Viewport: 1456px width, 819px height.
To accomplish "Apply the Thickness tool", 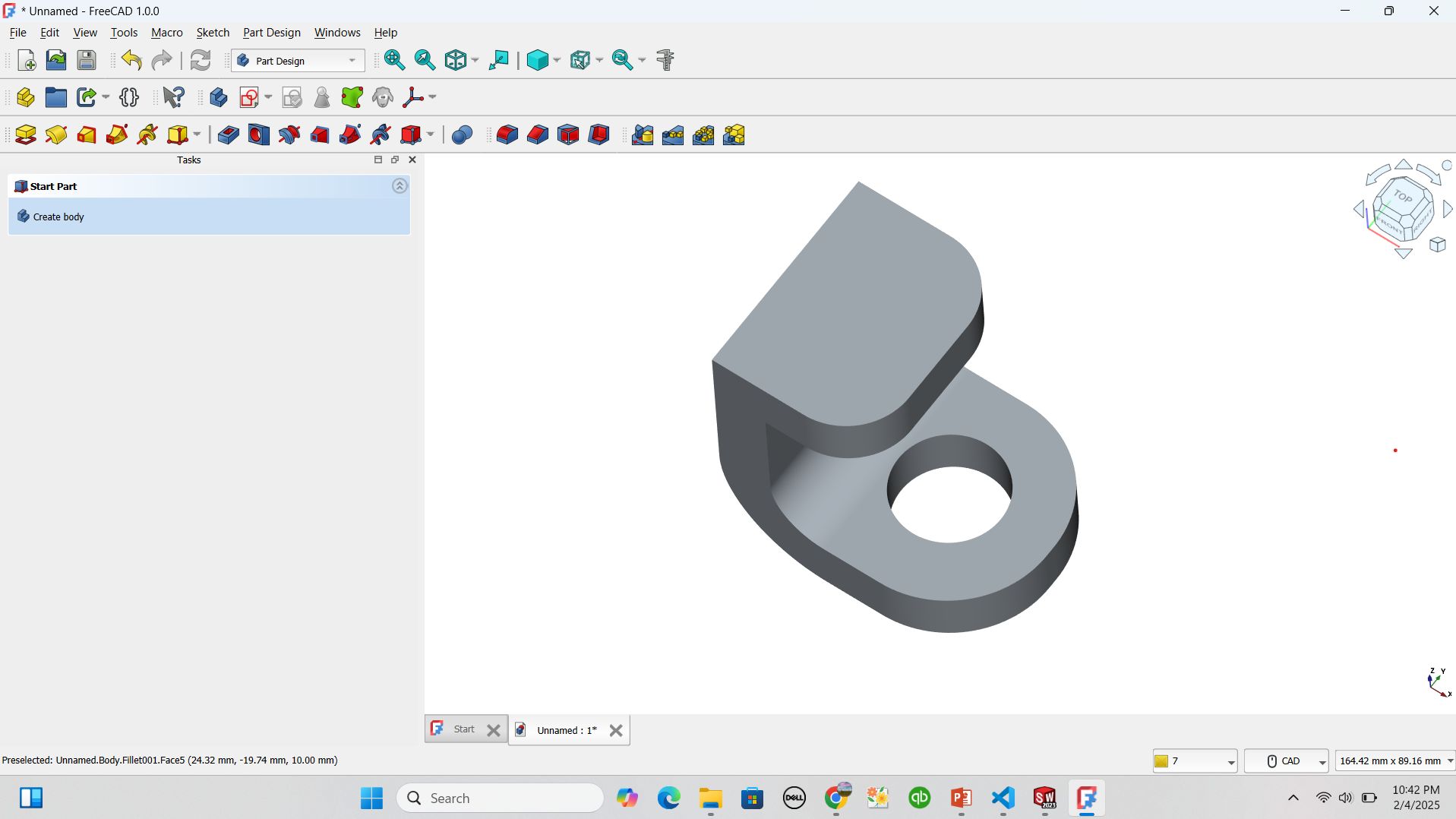I will (x=599, y=135).
